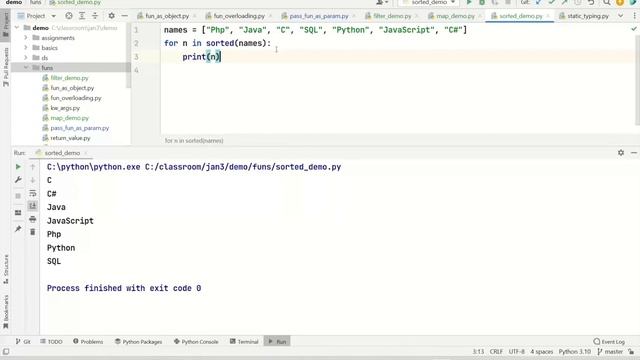Pin the Run tab with pin icon
The height and width of the screenshot is (360, 640).
18,229
